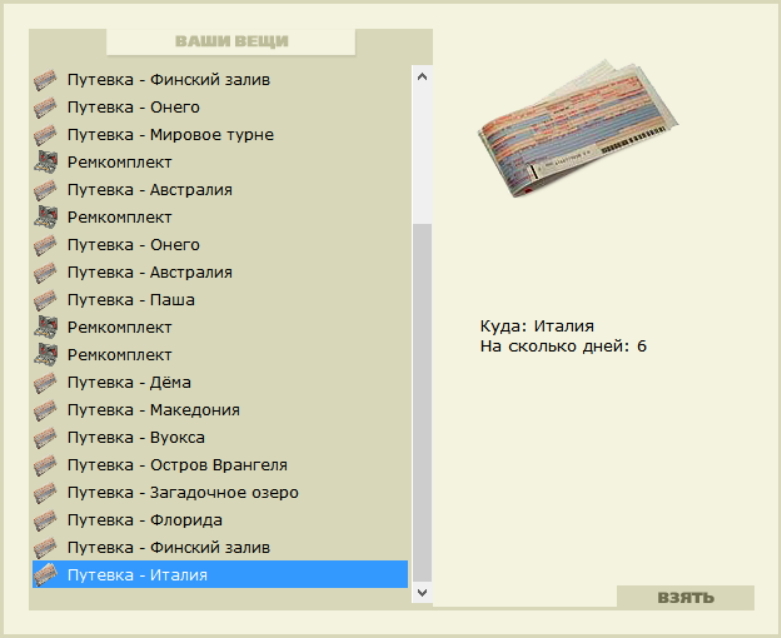Click the На сколько дней: 6 line
The width and height of the screenshot is (781, 638).
tap(563, 346)
